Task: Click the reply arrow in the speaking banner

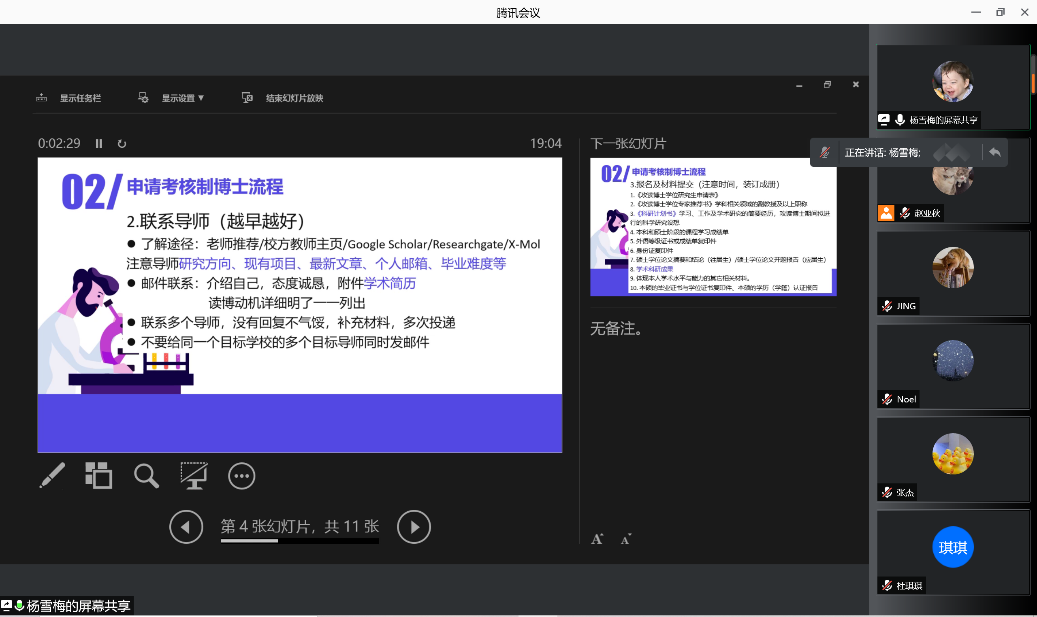Action: [994, 152]
